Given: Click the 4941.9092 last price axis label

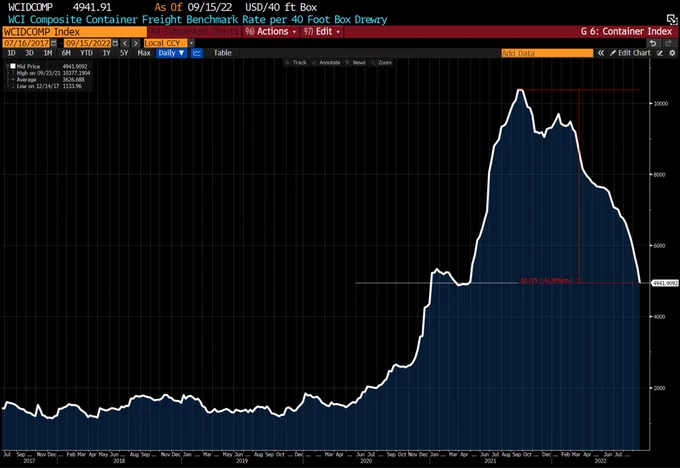Looking at the screenshot, I should (x=665, y=283).
